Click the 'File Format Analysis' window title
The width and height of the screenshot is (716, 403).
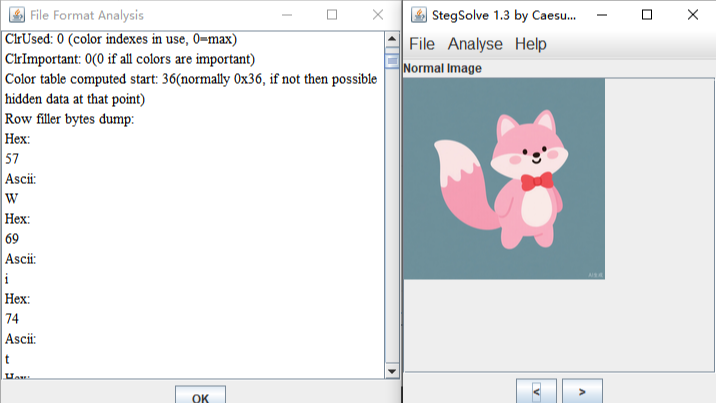(87, 15)
